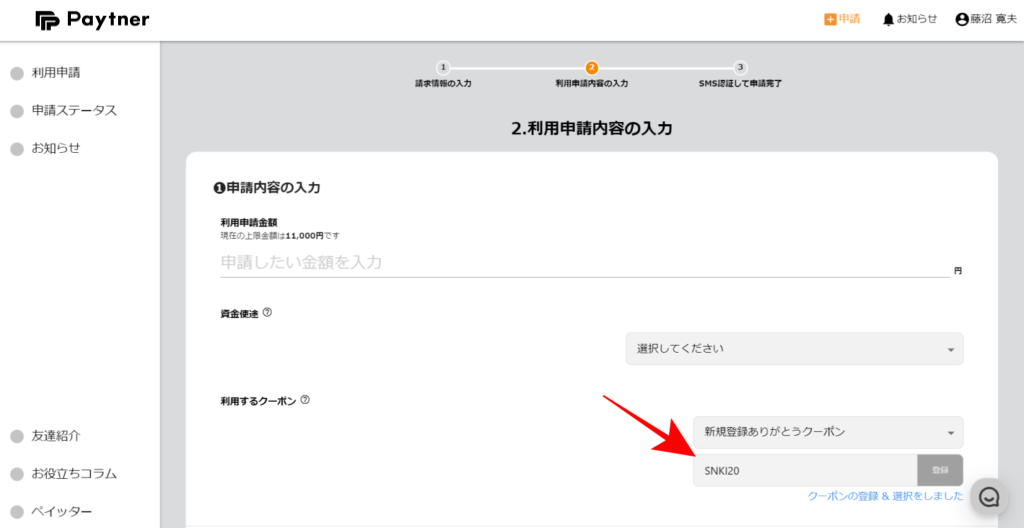Open the chat support bubble icon

click(x=989, y=497)
